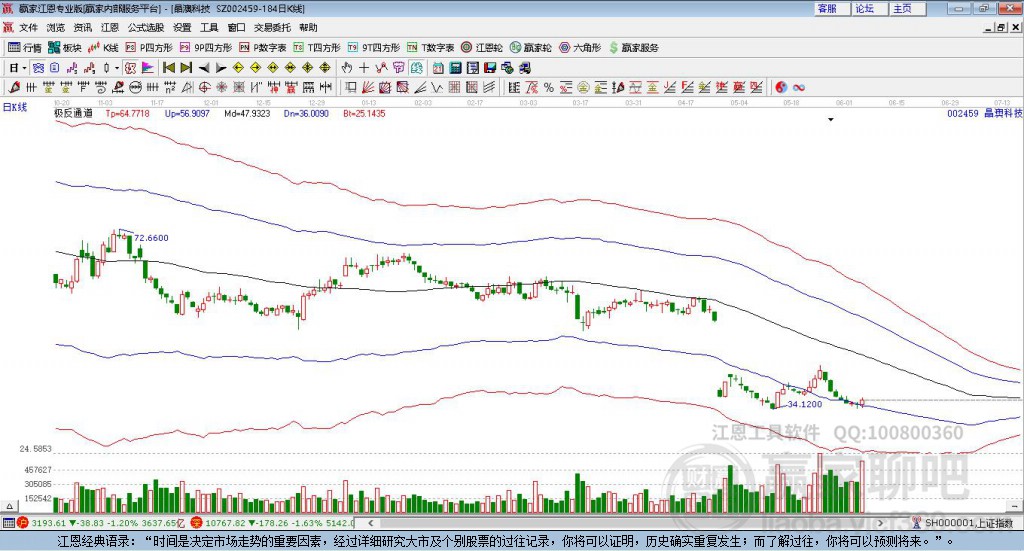Open the calendar icon showing 21
This screenshot has width=1024, height=551.
(x=438, y=68)
